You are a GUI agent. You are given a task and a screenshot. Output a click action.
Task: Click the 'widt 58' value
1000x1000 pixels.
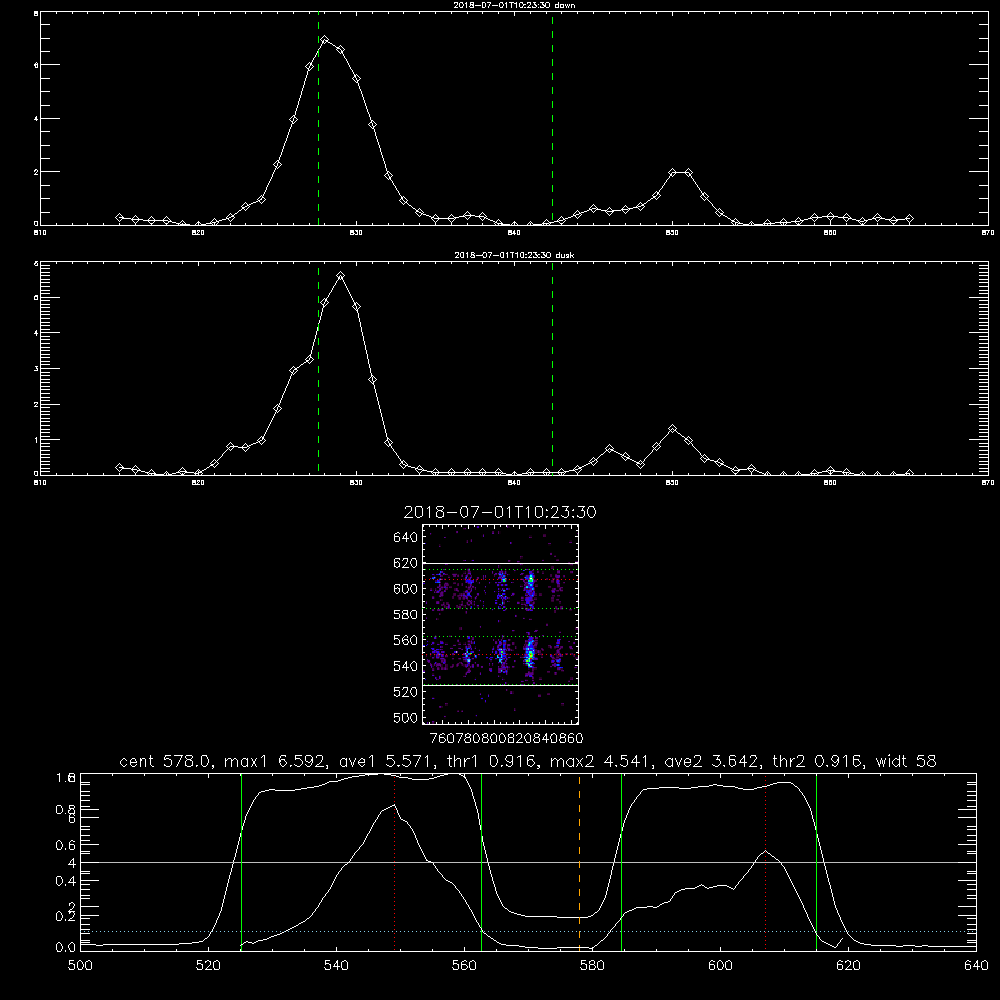pyautogui.click(x=906, y=761)
